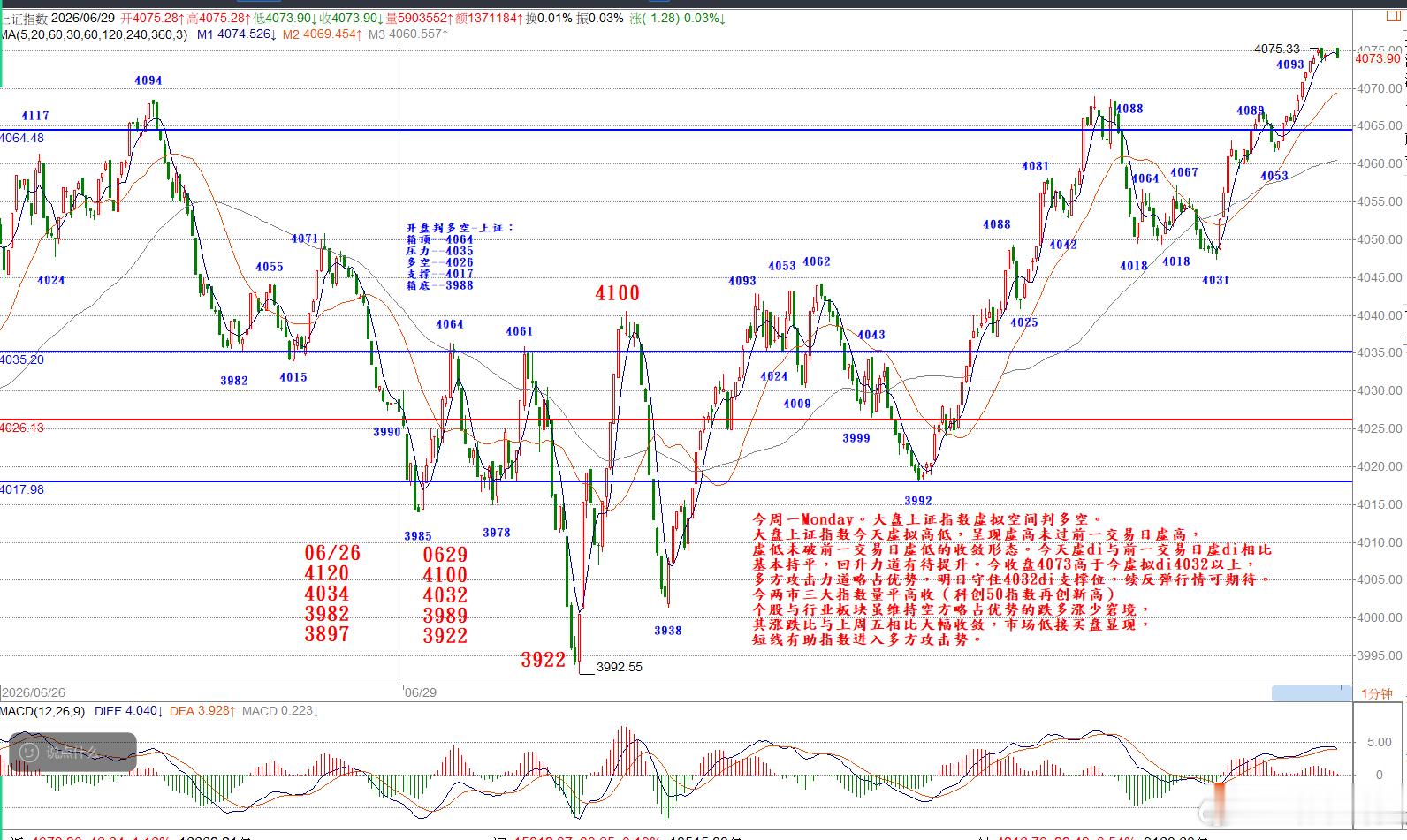Click the 量5903552 volume readout
The image size is (1407, 840).
[x=418, y=19]
